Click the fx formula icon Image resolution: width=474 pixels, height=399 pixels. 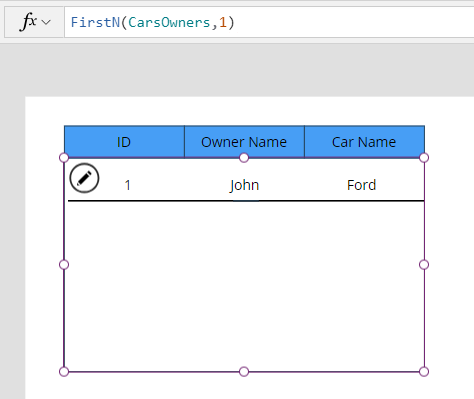(29, 22)
